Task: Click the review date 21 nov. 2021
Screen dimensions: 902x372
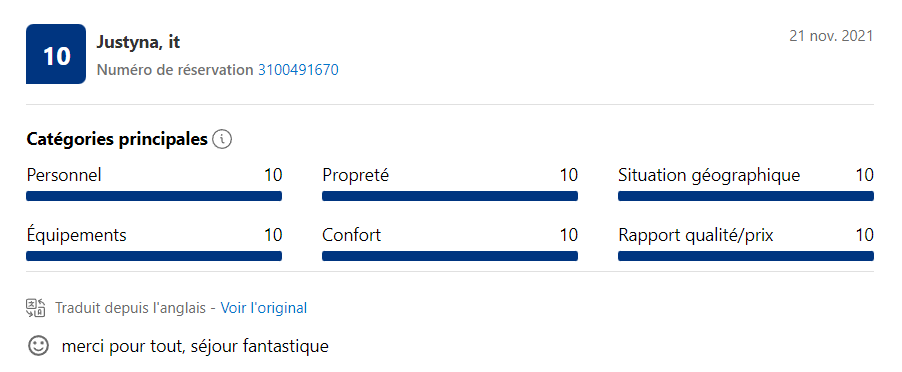Action: point(831,36)
